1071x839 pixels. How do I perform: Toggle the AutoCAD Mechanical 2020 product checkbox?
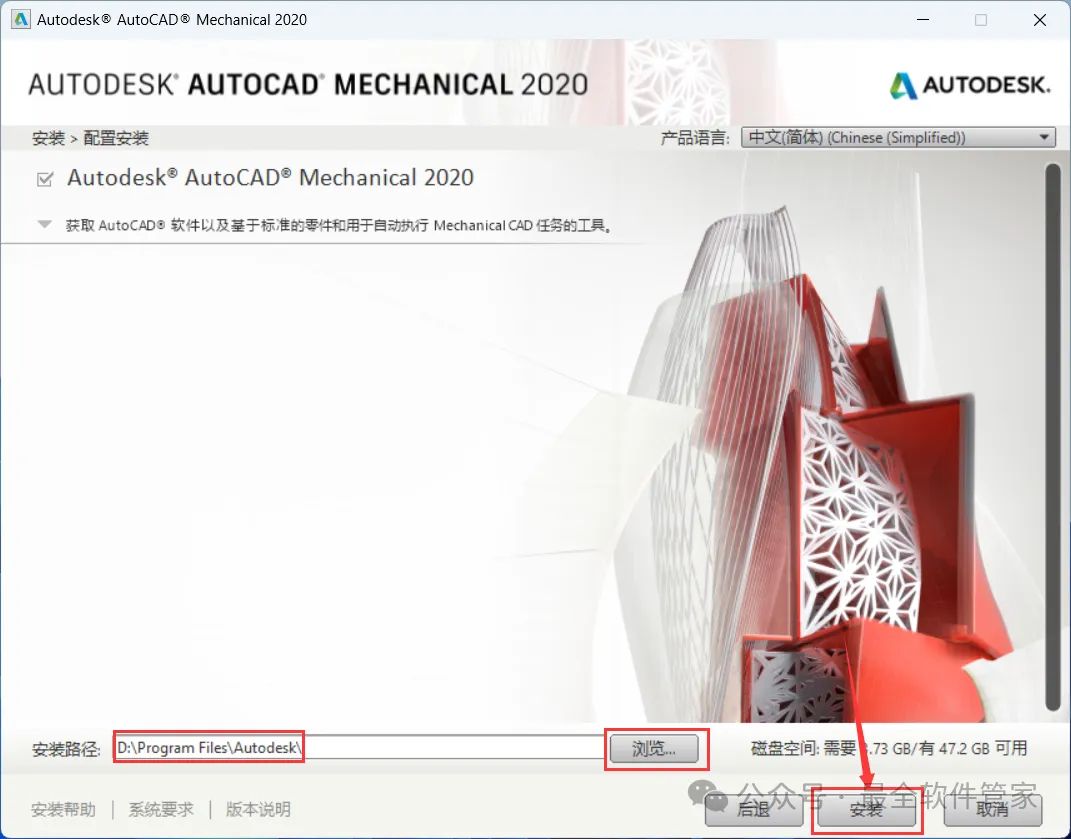45,179
